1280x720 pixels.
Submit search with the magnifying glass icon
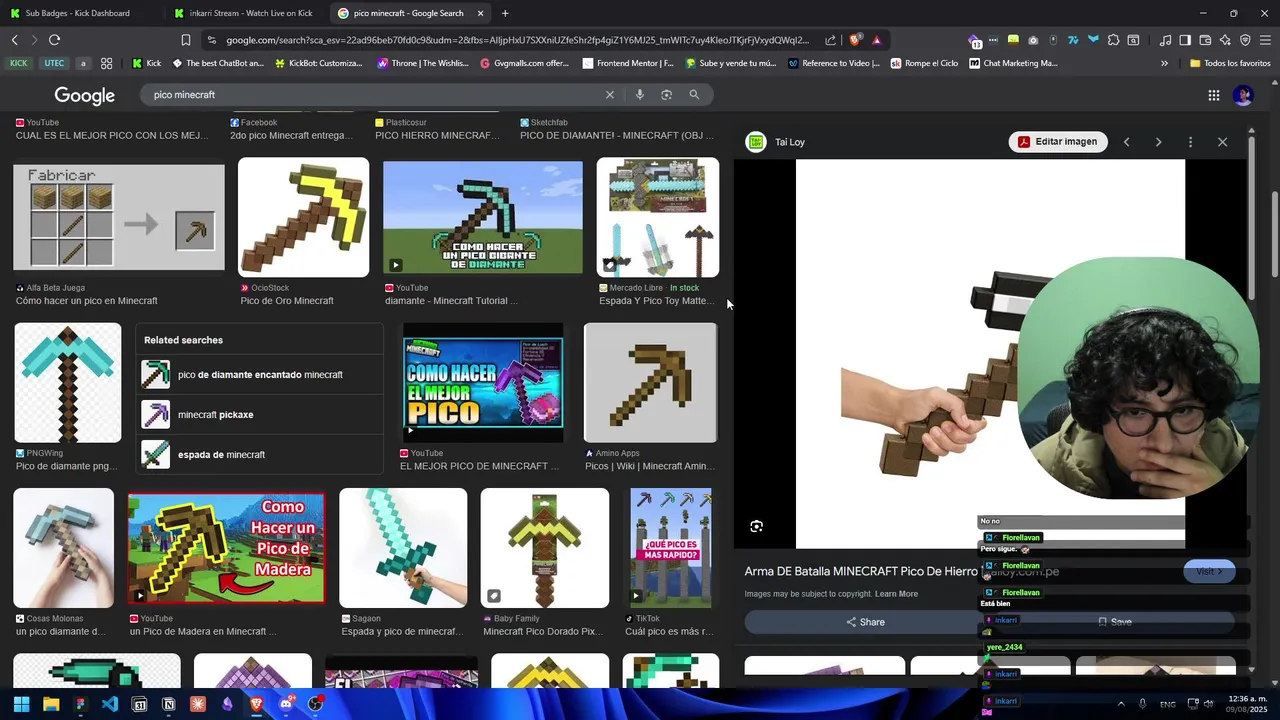tap(694, 95)
